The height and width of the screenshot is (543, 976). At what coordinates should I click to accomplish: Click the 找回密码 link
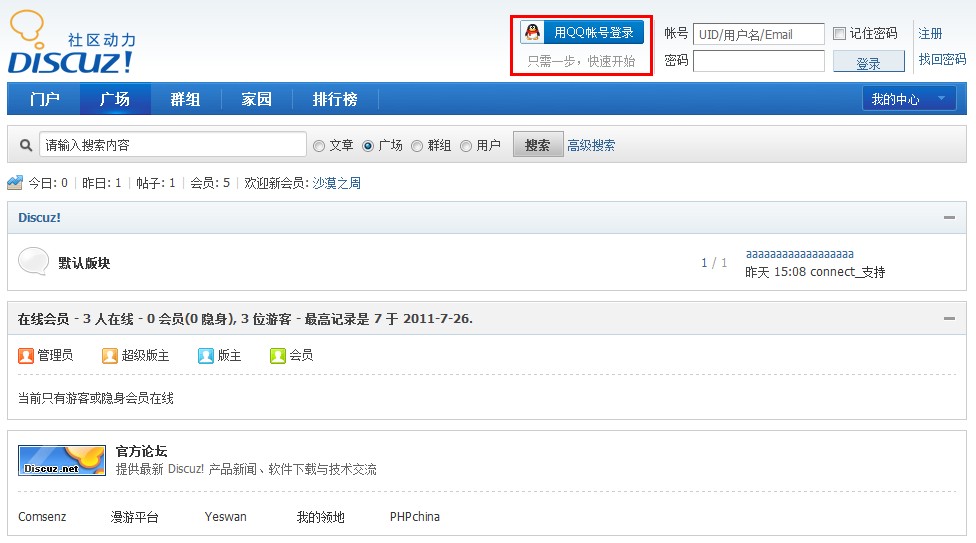coord(942,59)
